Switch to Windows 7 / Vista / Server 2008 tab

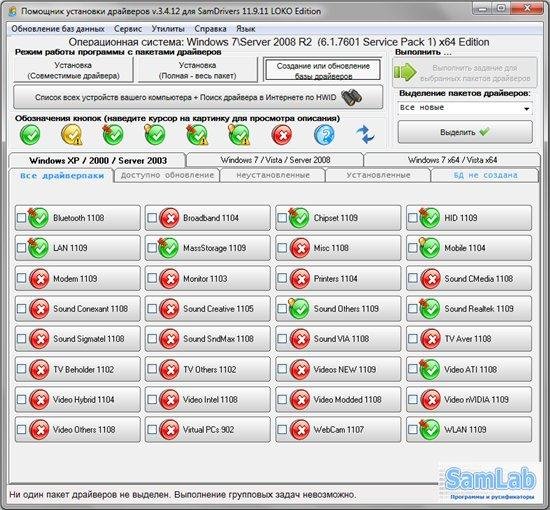tap(275, 160)
